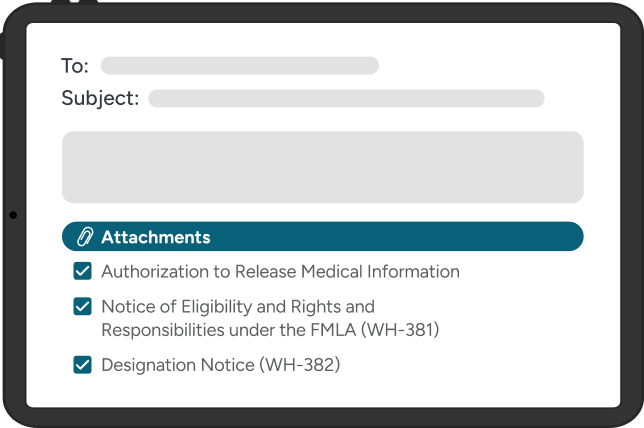Click the large message body area
Viewport: 644px width, 428px height.
point(322,167)
